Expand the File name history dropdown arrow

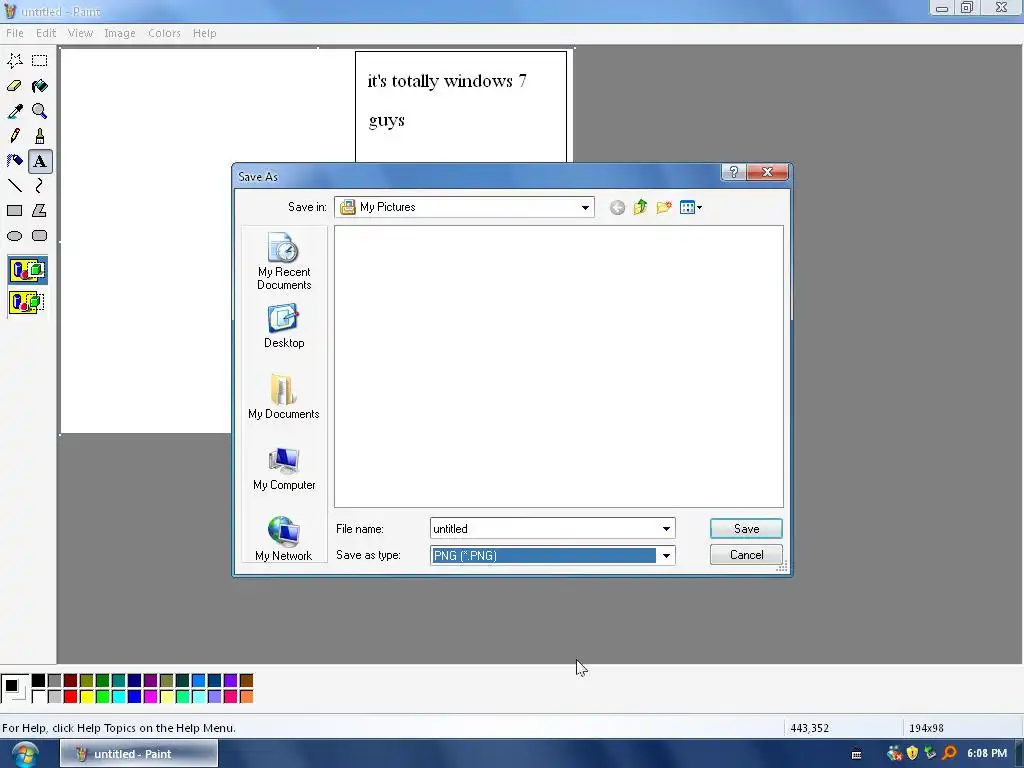coord(666,529)
